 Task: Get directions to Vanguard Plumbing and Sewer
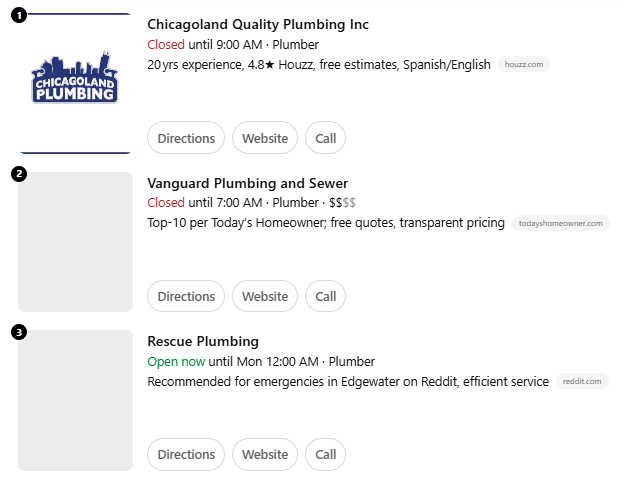(x=186, y=296)
